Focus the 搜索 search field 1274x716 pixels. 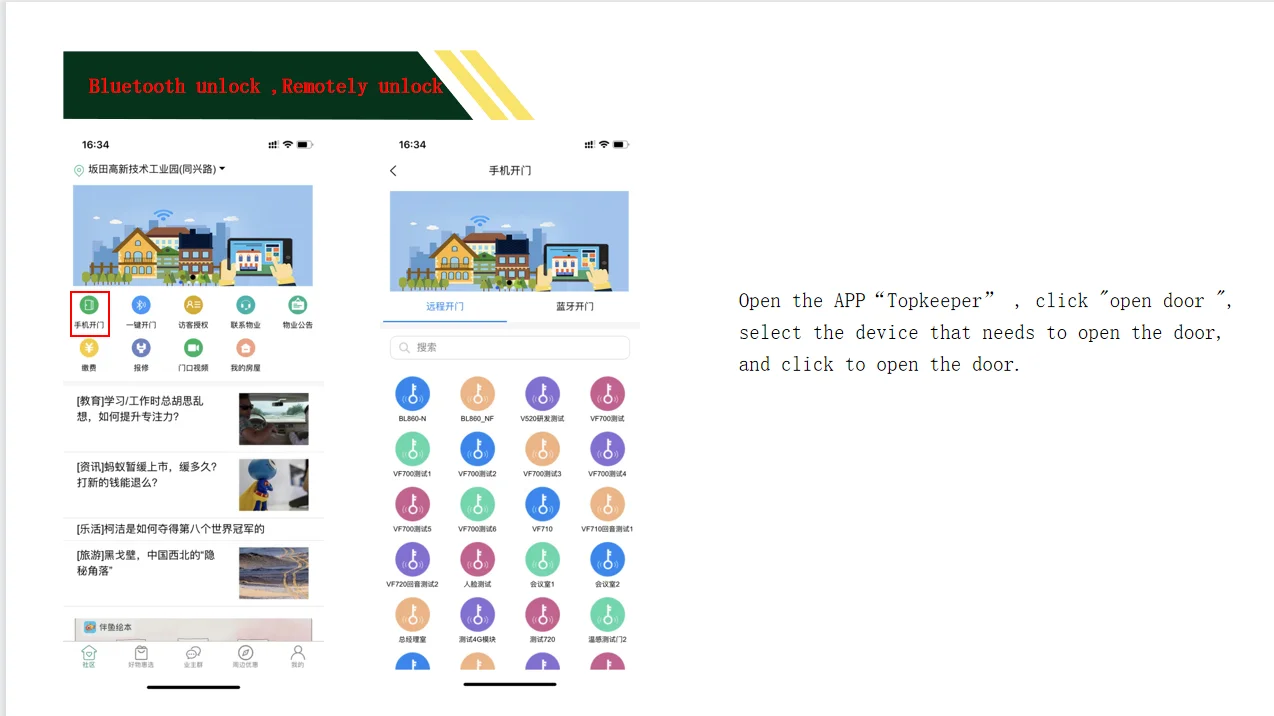click(x=510, y=347)
